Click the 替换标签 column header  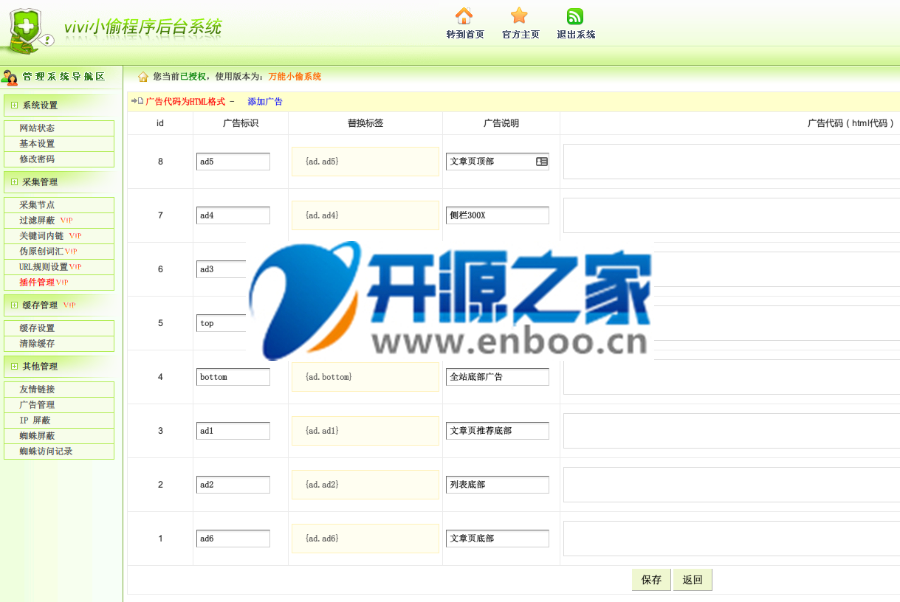365,123
